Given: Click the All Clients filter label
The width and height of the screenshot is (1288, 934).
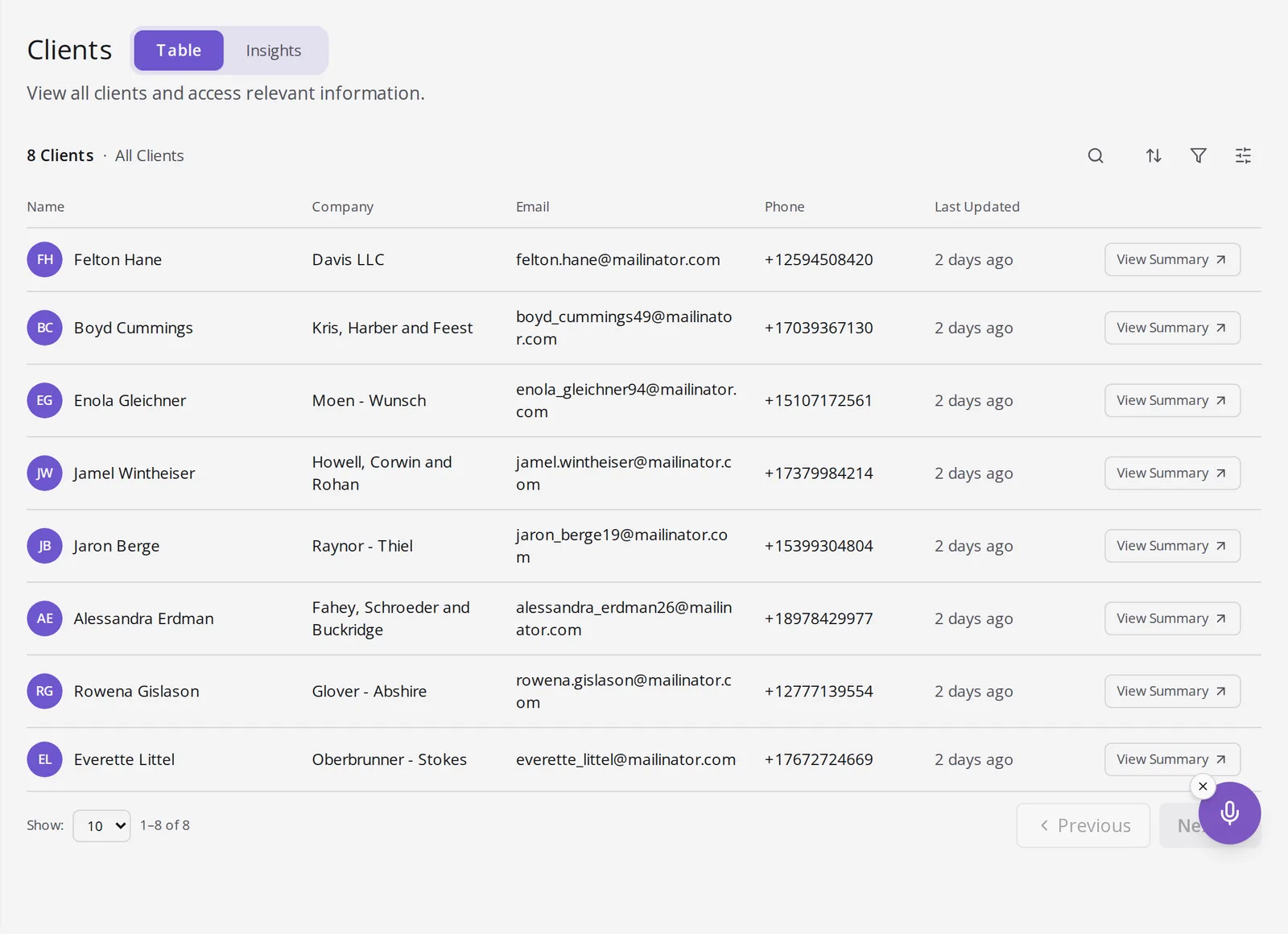Looking at the screenshot, I should tap(150, 155).
